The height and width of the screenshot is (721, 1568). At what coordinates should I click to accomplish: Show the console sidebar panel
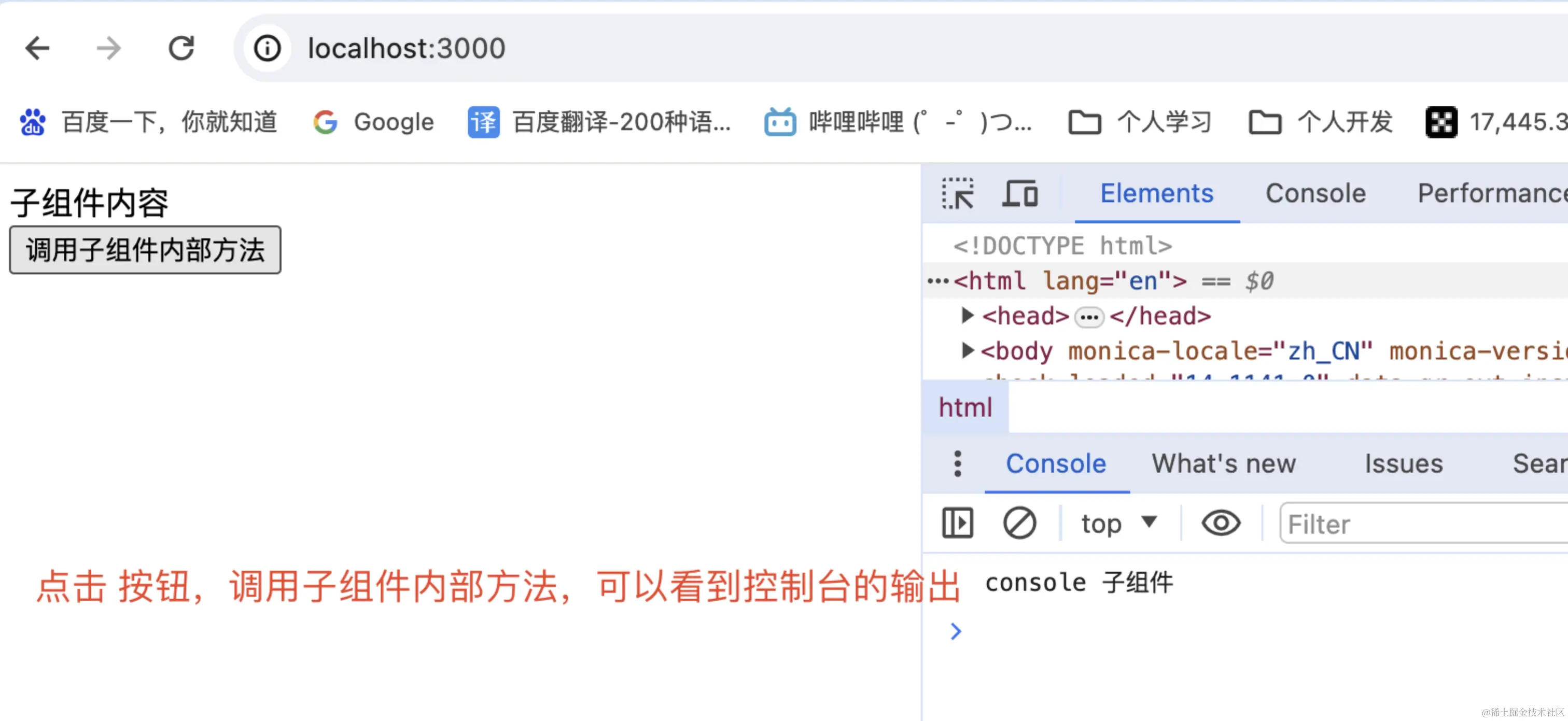click(958, 524)
